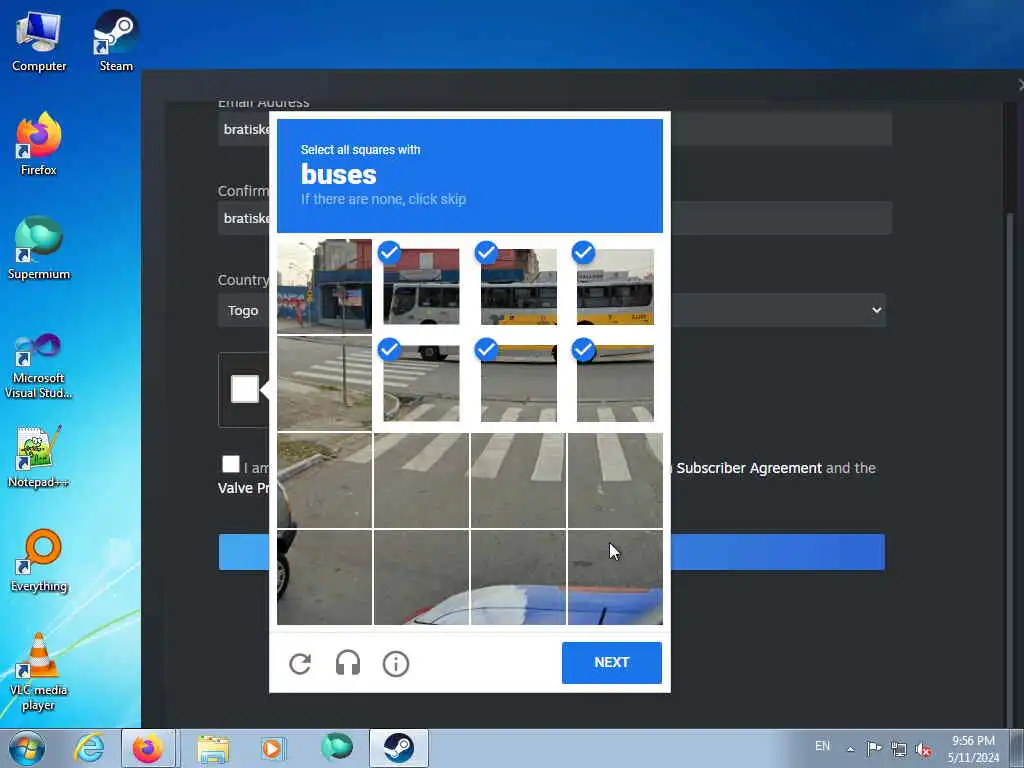
Task: Switch to Supermium in the taskbar
Action: (x=337, y=748)
